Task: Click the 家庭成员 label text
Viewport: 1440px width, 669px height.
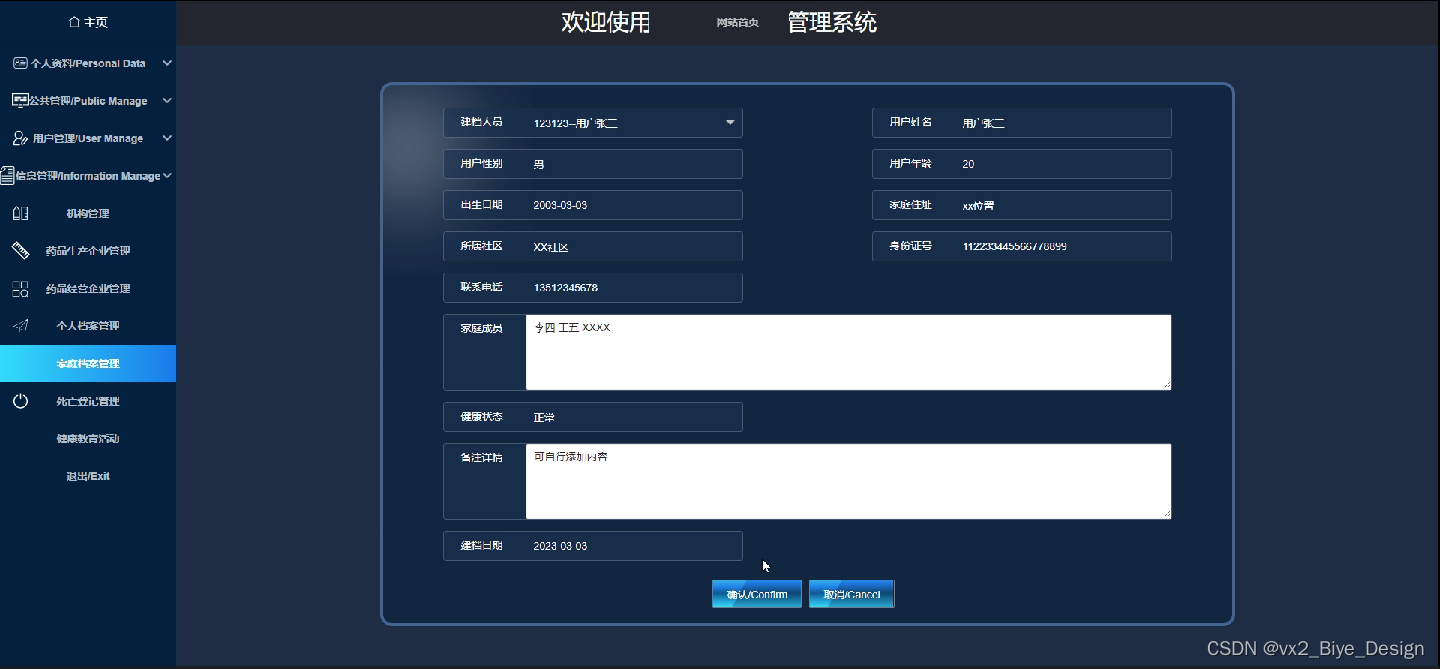Action: click(481, 328)
